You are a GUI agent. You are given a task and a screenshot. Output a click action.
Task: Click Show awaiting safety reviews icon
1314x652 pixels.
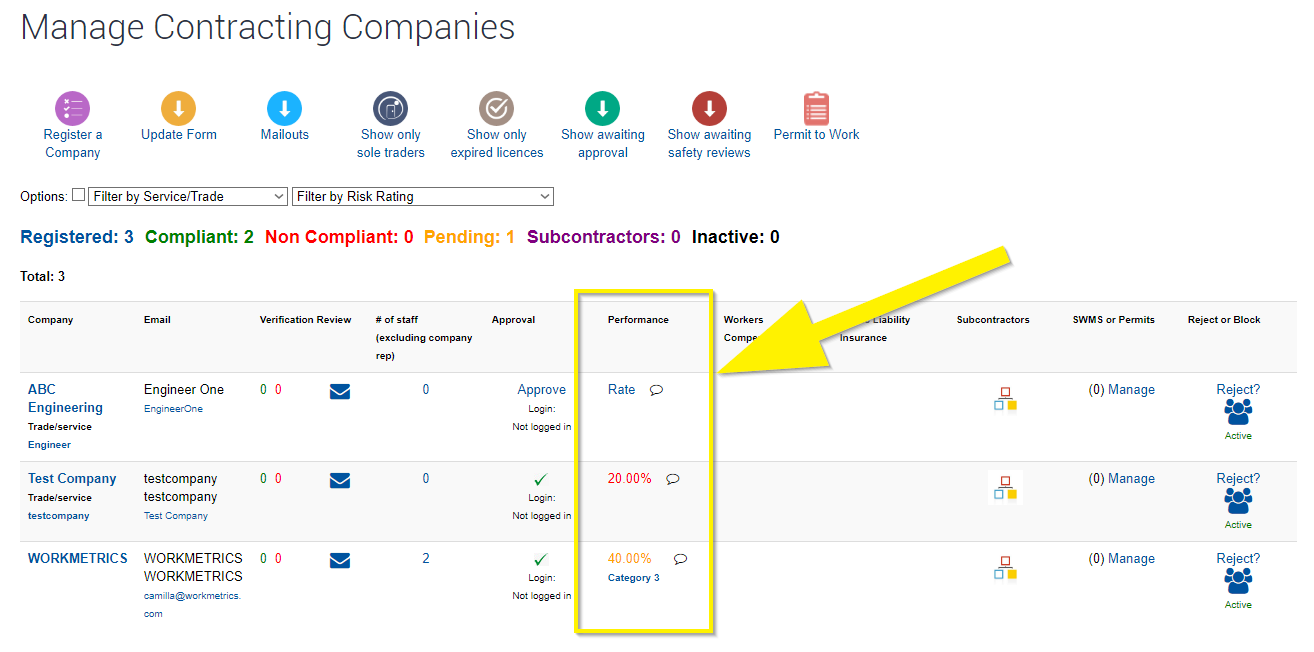click(709, 108)
